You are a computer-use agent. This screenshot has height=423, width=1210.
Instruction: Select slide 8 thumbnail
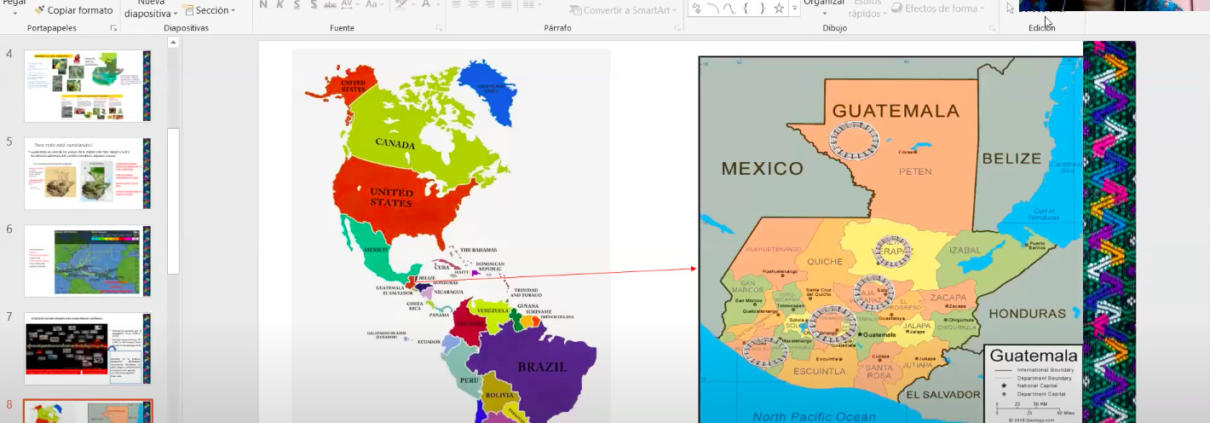tap(87, 411)
